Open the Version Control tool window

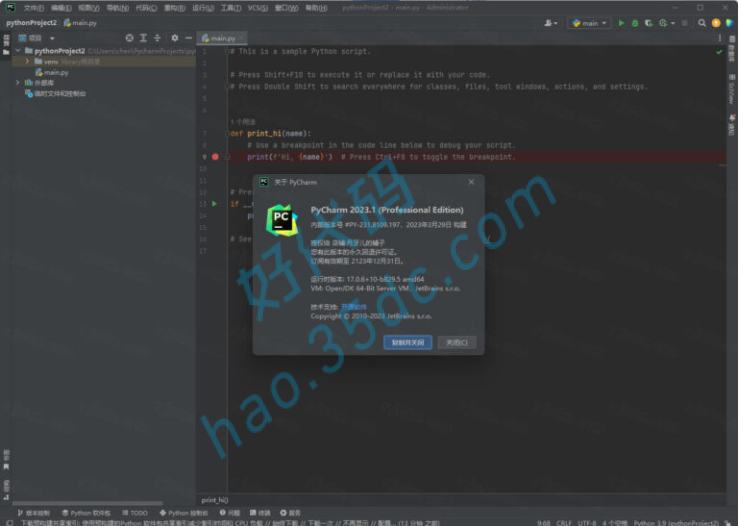(x=34, y=513)
